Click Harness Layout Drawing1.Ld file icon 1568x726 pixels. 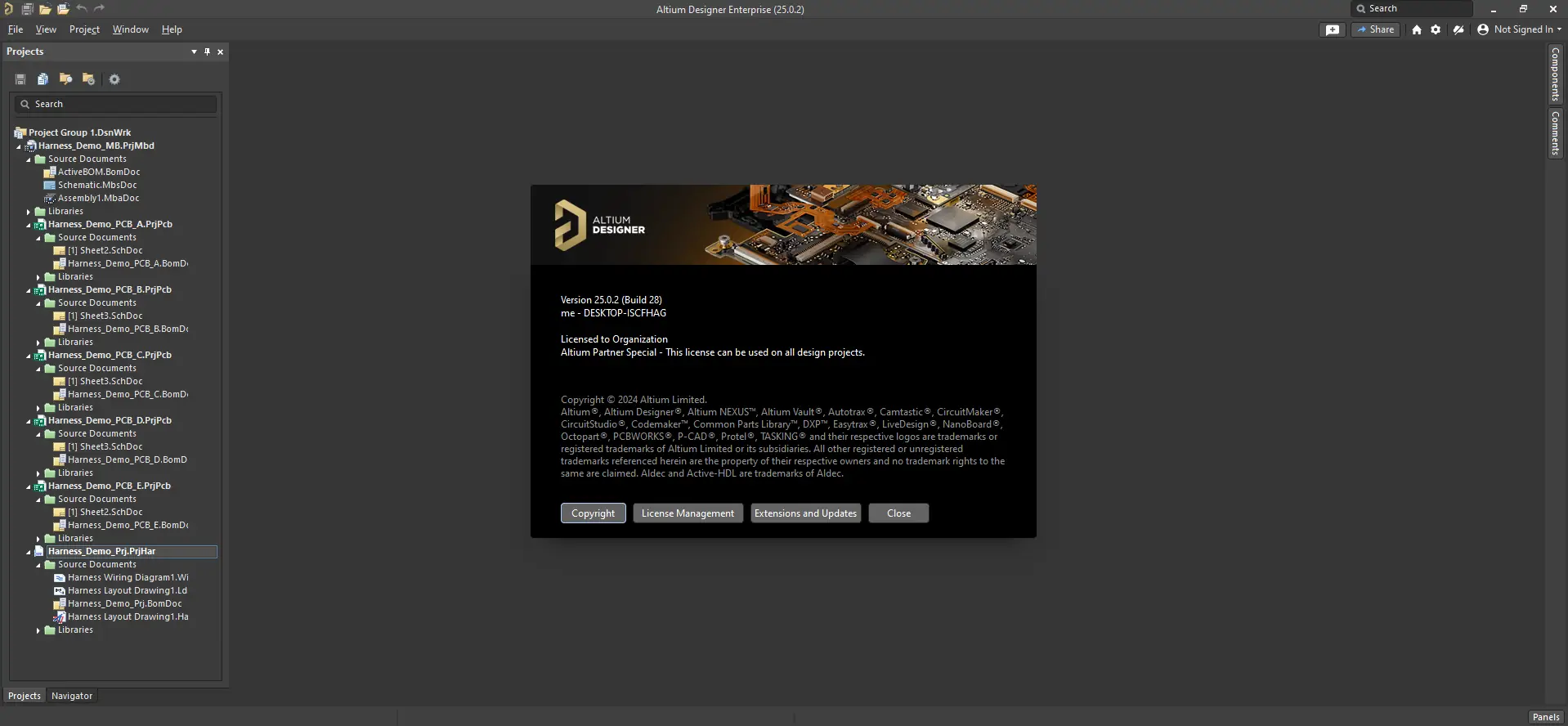point(59,590)
